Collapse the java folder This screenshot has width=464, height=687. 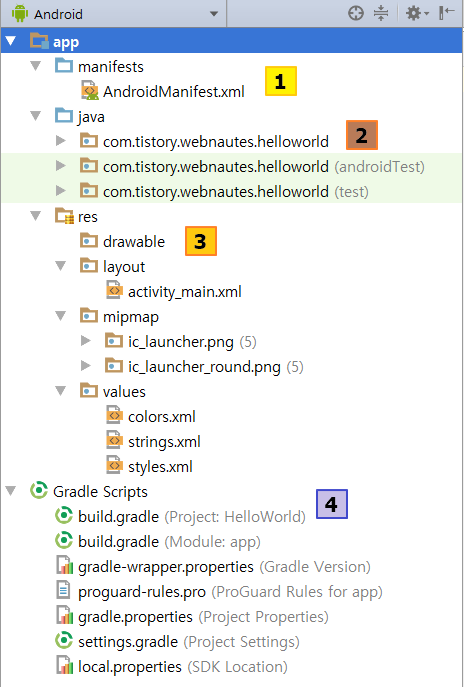[35, 116]
